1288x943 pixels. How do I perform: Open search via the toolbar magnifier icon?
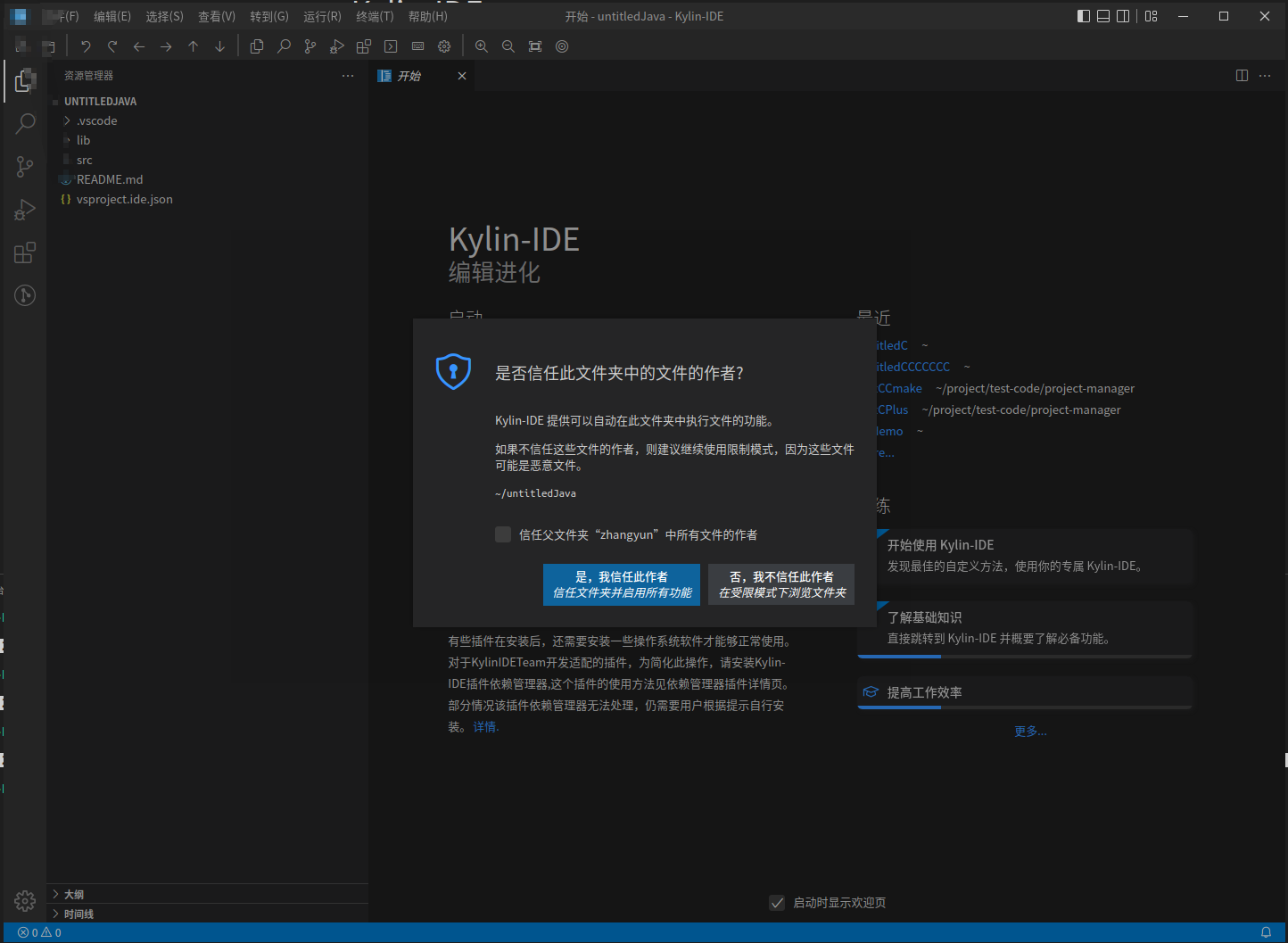284,46
